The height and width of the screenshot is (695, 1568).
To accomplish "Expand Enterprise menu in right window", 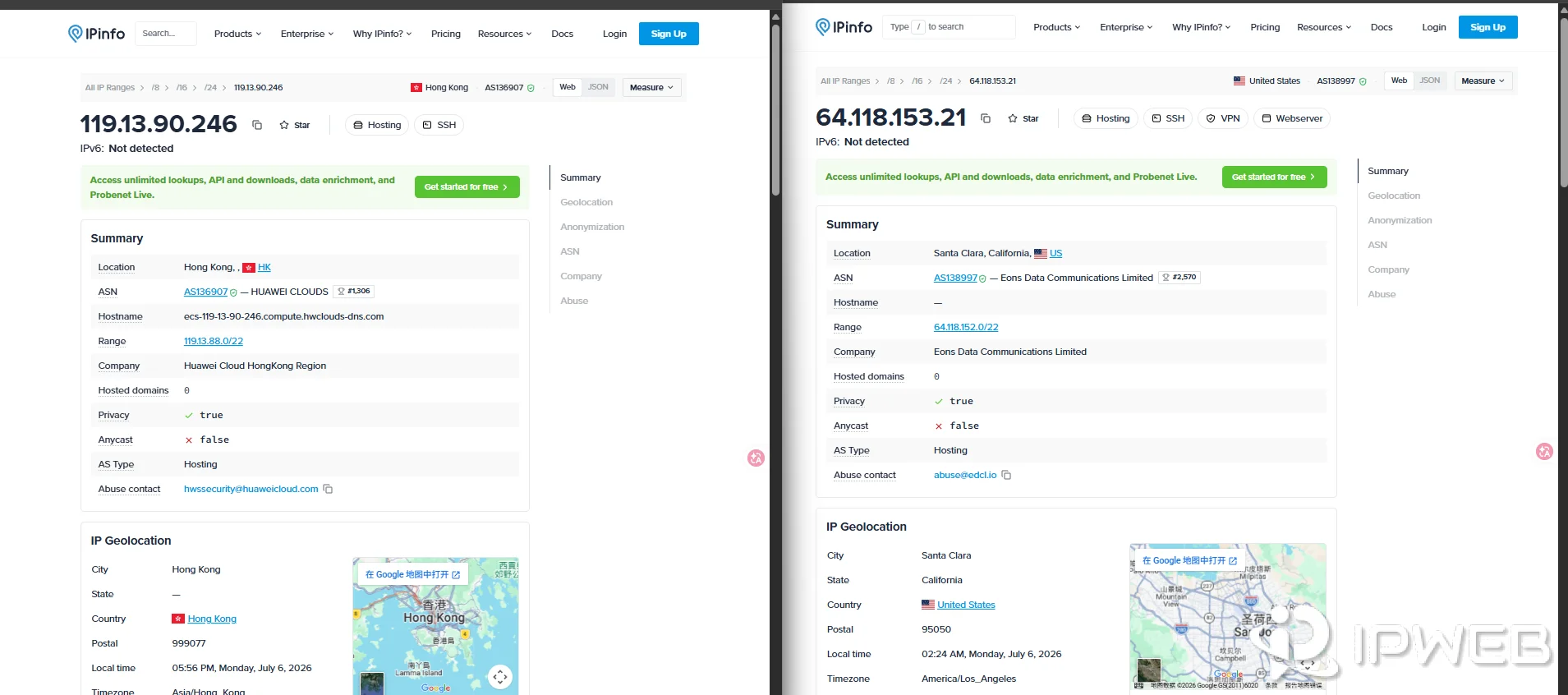I will pos(1126,27).
